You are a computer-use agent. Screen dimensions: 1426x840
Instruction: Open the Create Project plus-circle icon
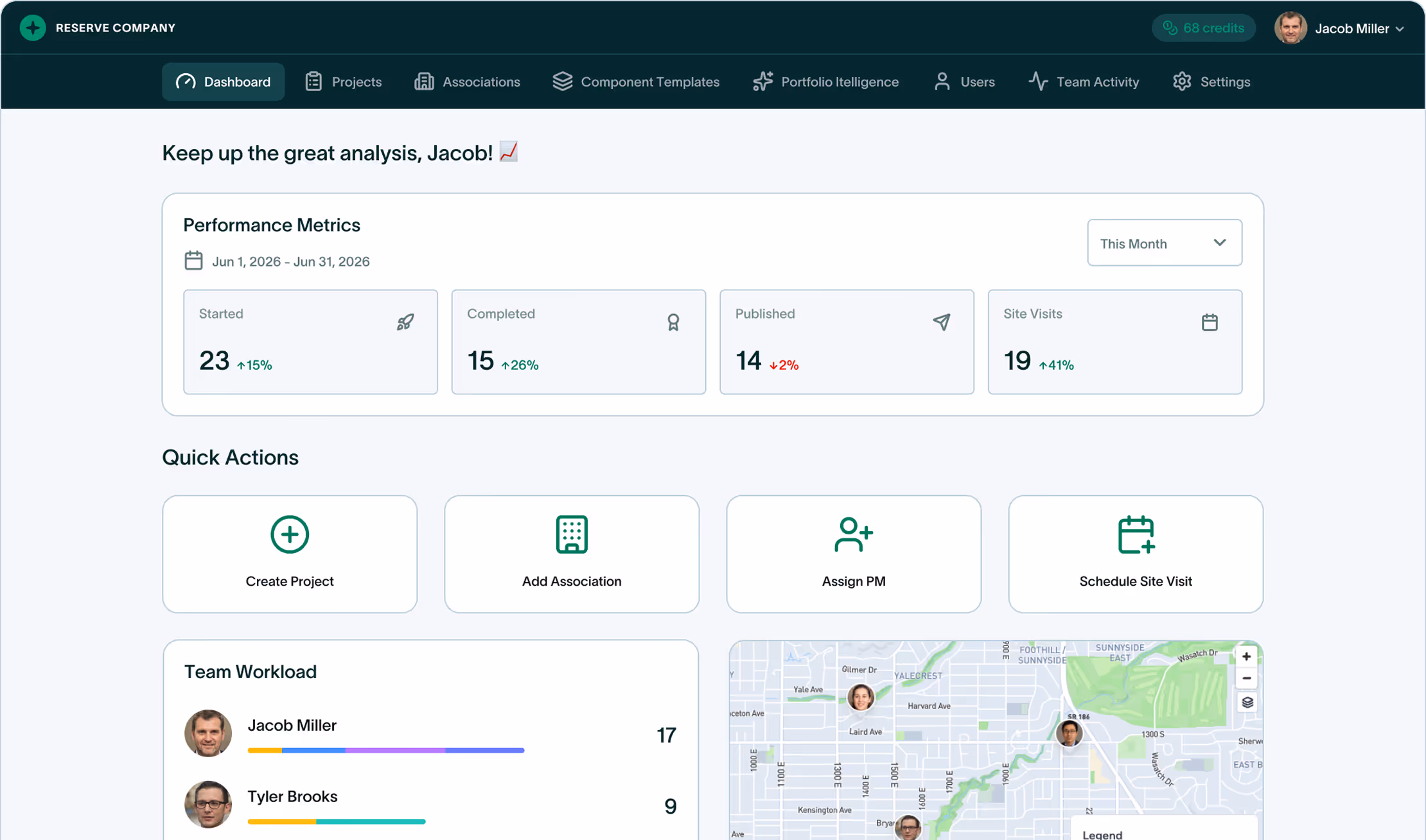pyautogui.click(x=289, y=534)
